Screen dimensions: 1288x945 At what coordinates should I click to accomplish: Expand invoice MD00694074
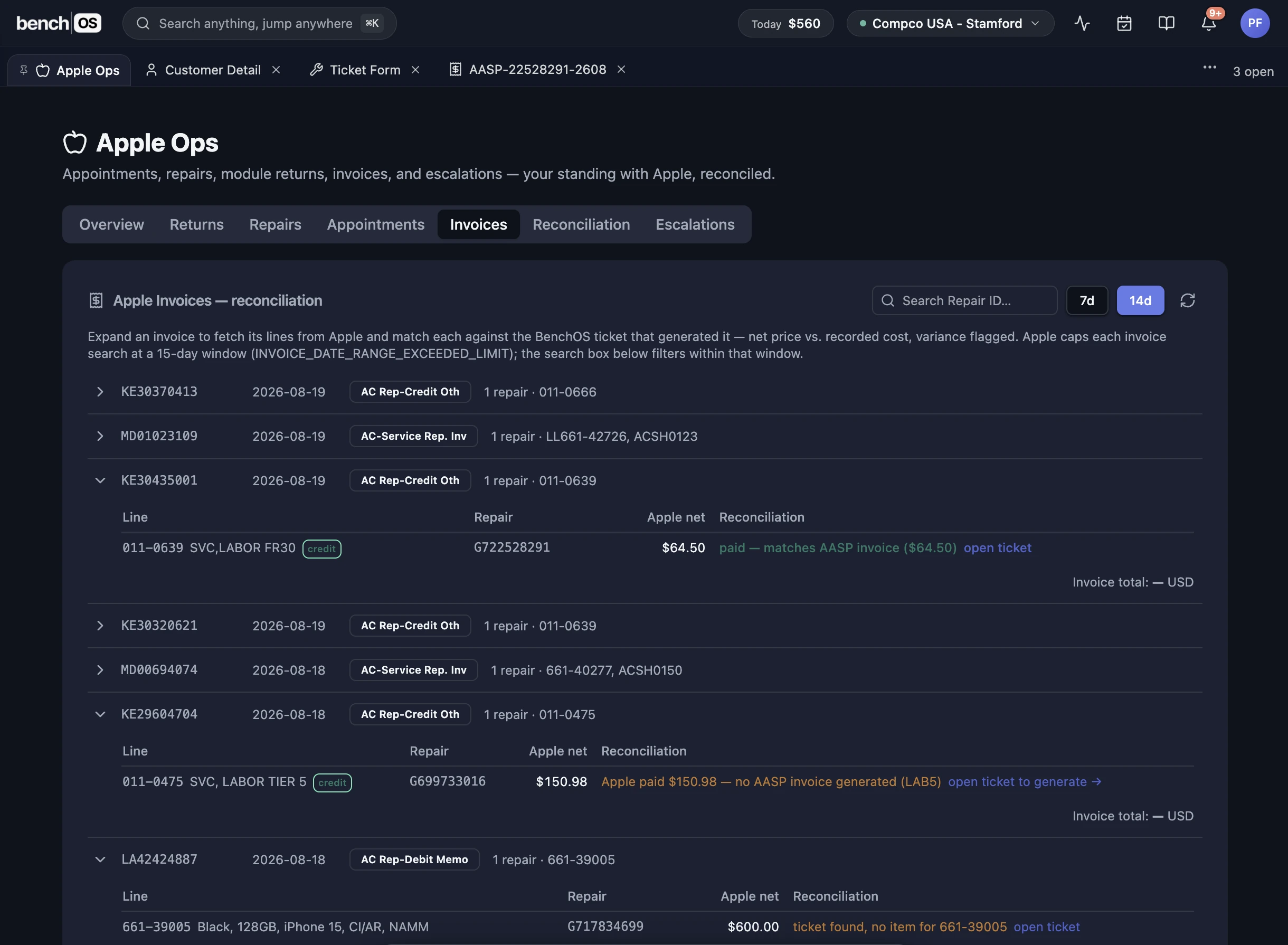(100, 670)
